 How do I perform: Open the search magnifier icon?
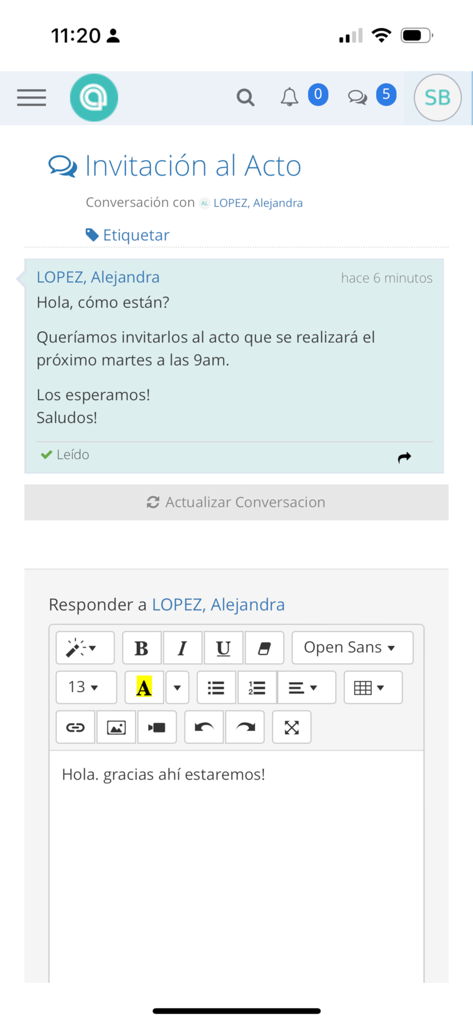245,98
